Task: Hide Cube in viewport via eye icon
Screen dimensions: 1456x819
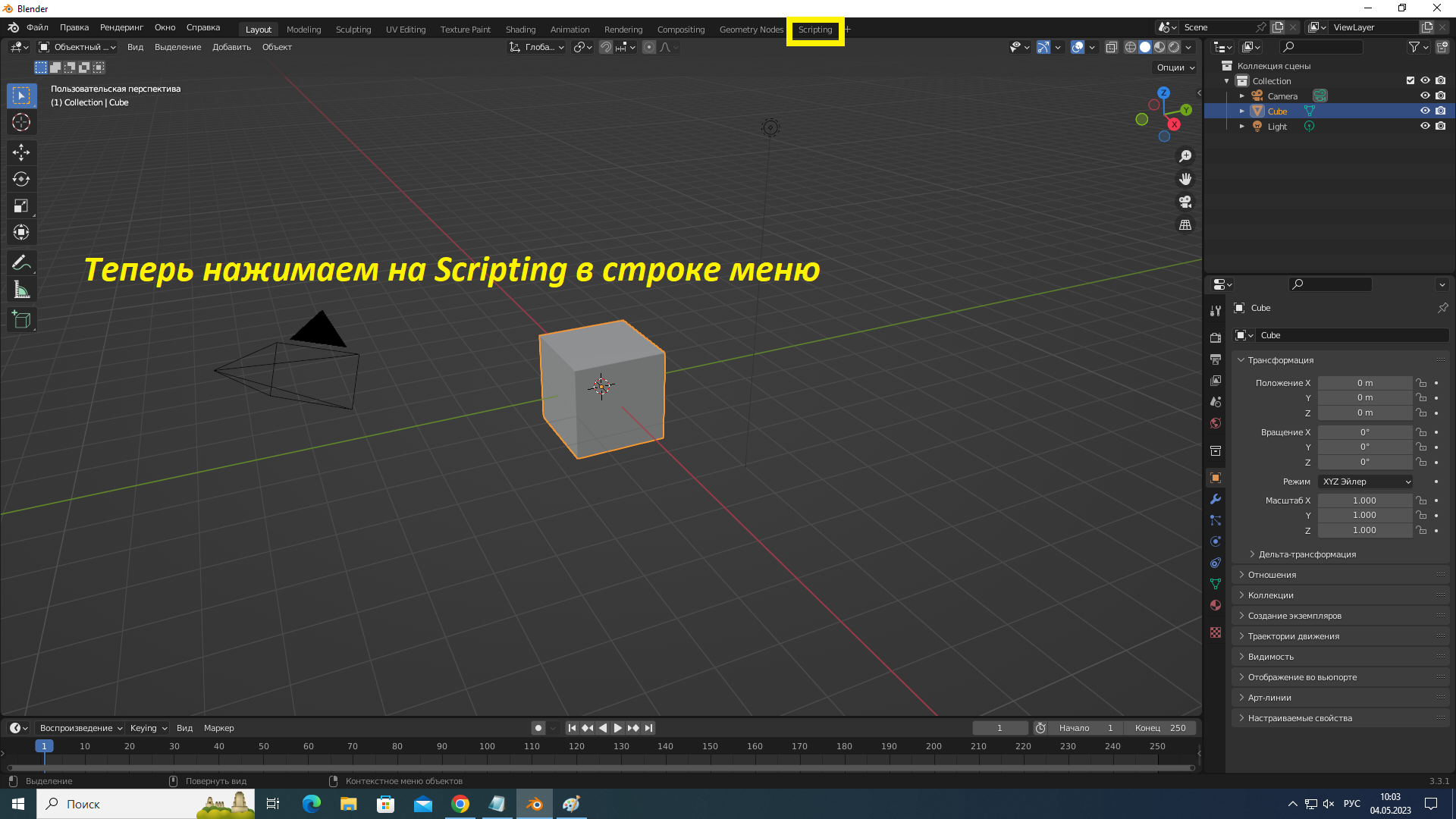Action: pos(1425,111)
